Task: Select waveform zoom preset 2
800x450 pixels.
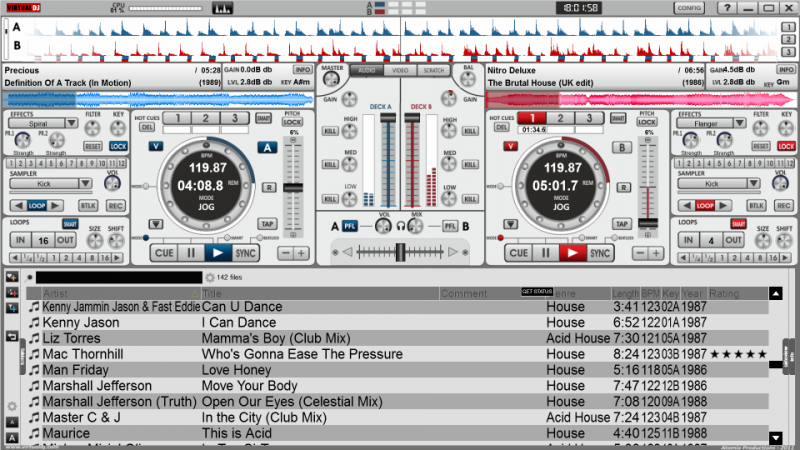Action: (788, 39)
